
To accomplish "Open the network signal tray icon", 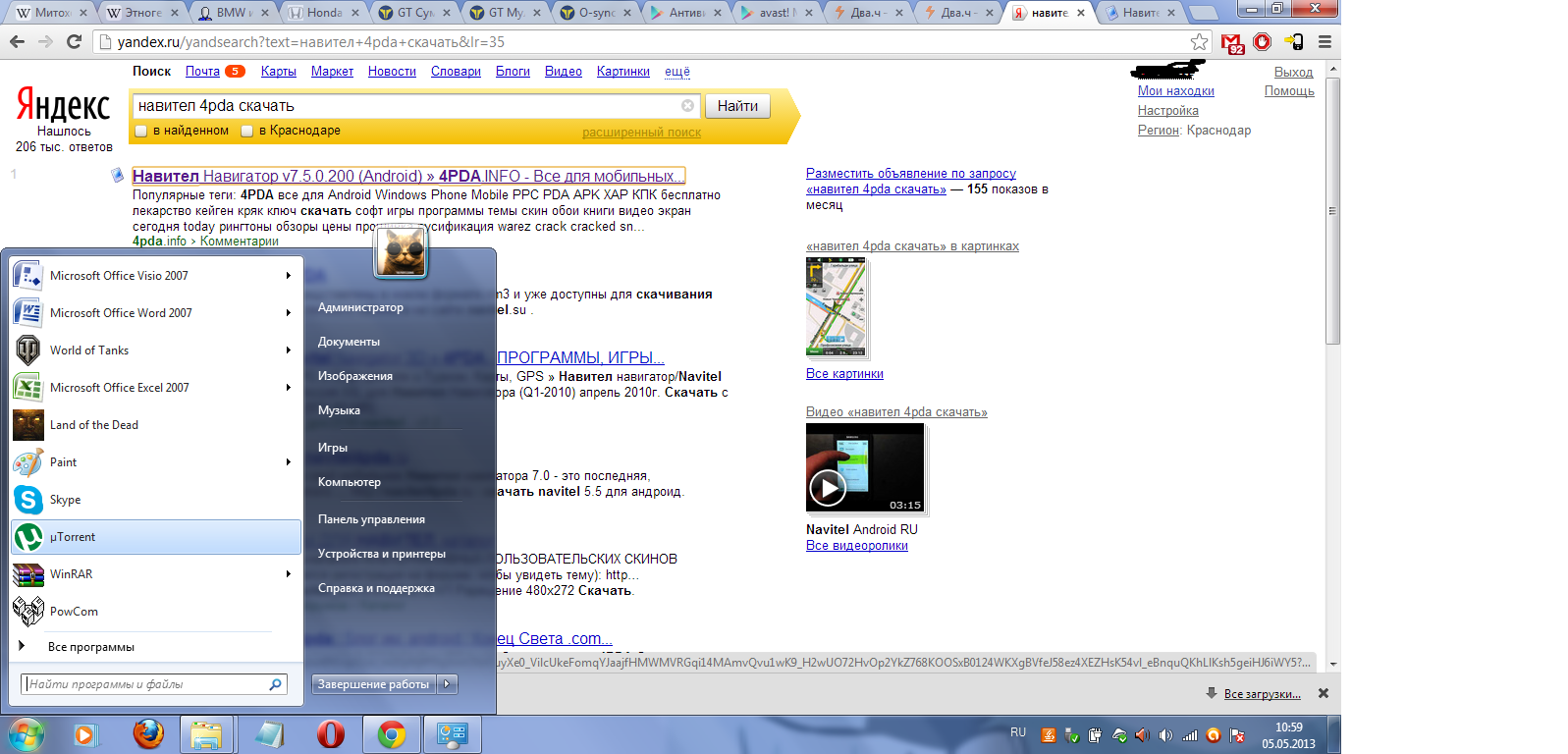I will (x=1190, y=734).
